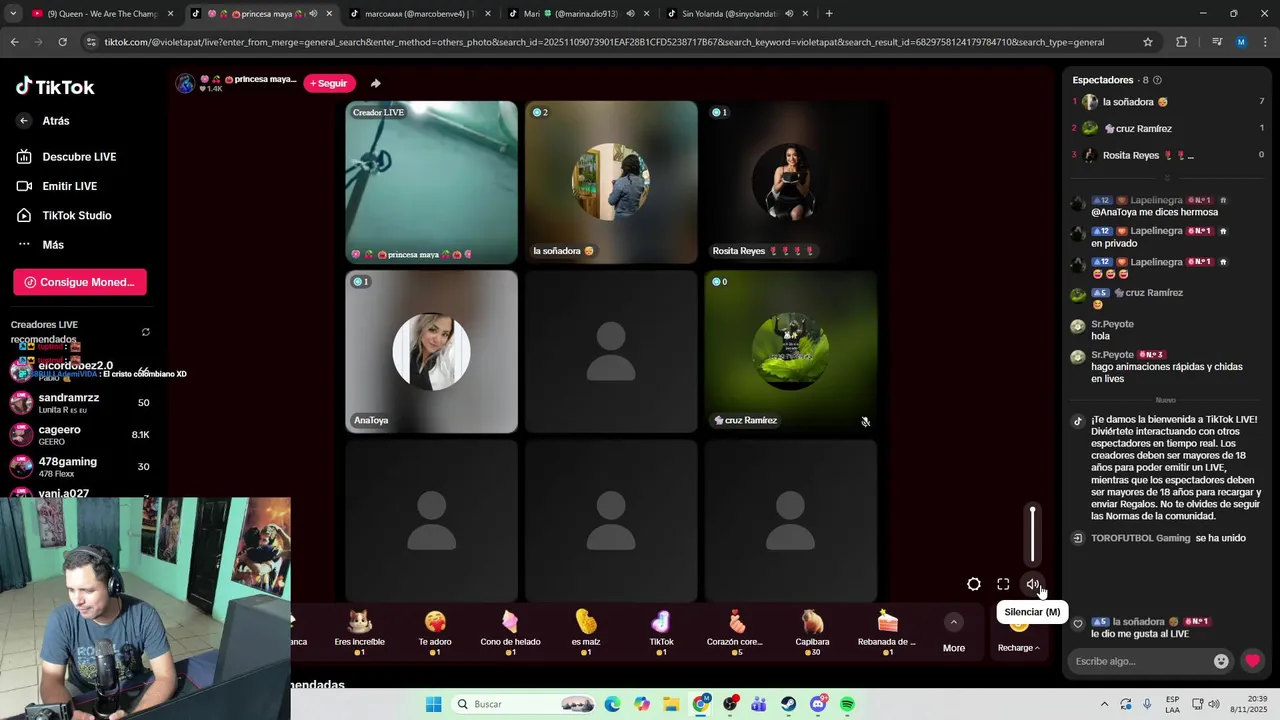
Task: Reload the page
Action: coord(62,42)
